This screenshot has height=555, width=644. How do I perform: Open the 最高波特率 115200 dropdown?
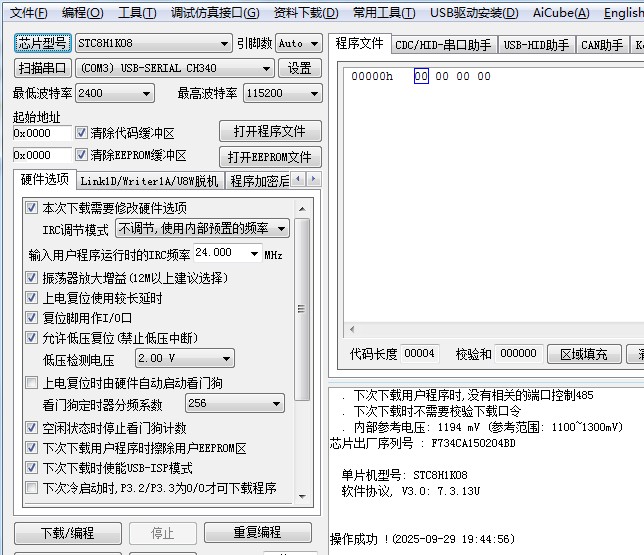click(314, 94)
